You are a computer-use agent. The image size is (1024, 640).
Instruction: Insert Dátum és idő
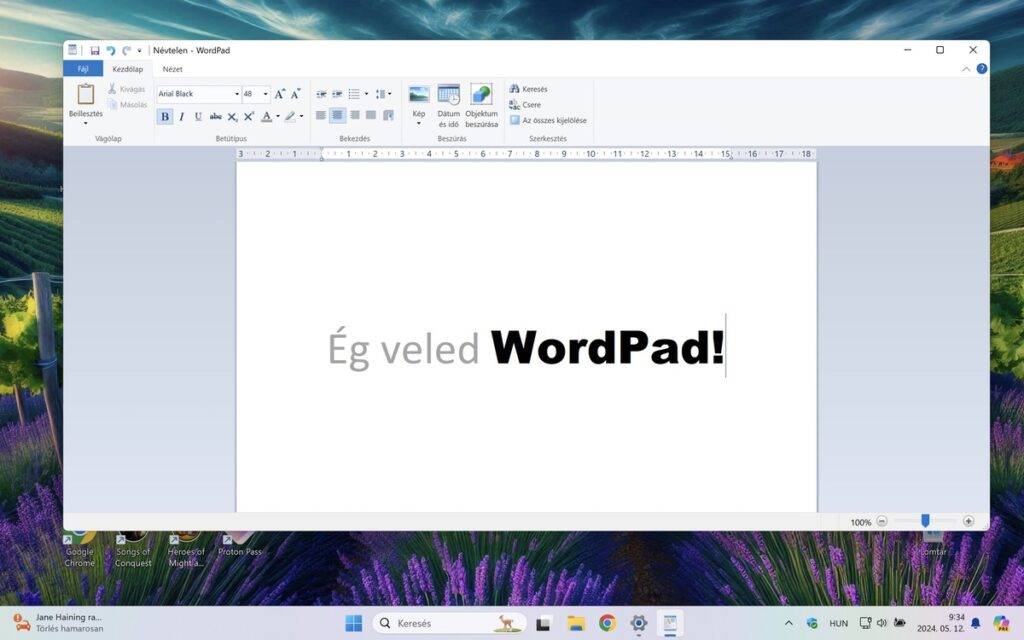click(449, 105)
